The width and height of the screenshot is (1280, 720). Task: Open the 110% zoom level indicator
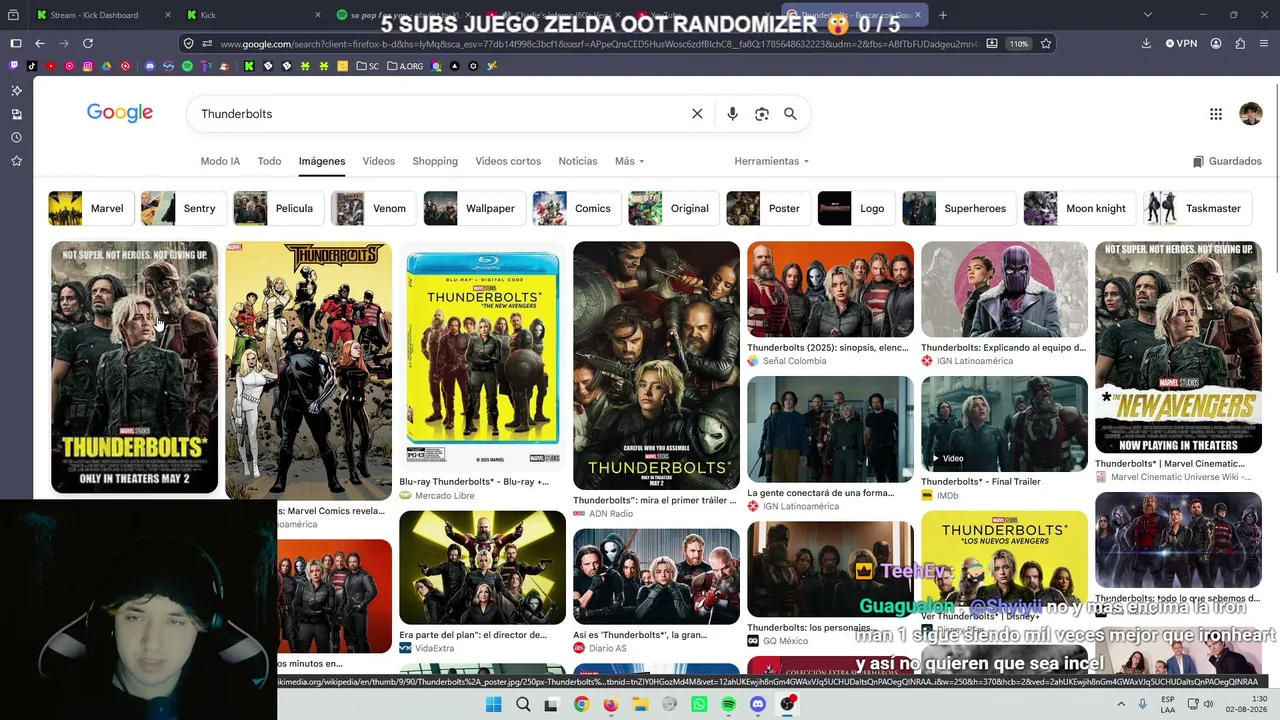tap(1019, 44)
